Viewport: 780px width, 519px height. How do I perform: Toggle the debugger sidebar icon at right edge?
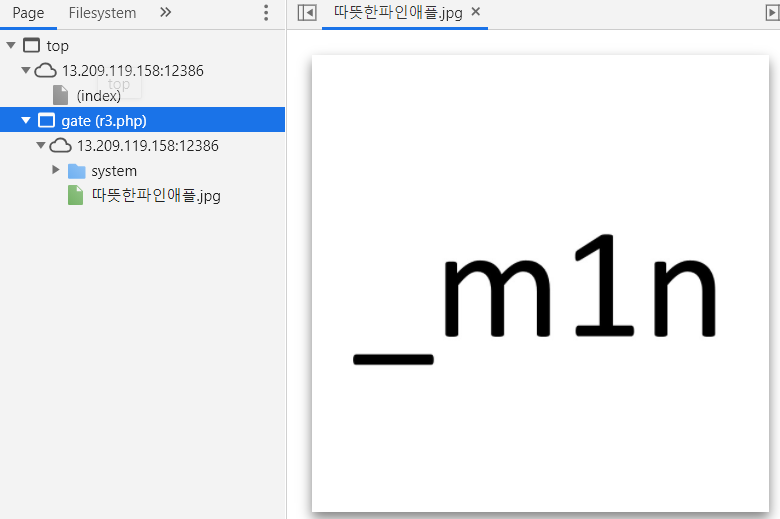(772, 12)
